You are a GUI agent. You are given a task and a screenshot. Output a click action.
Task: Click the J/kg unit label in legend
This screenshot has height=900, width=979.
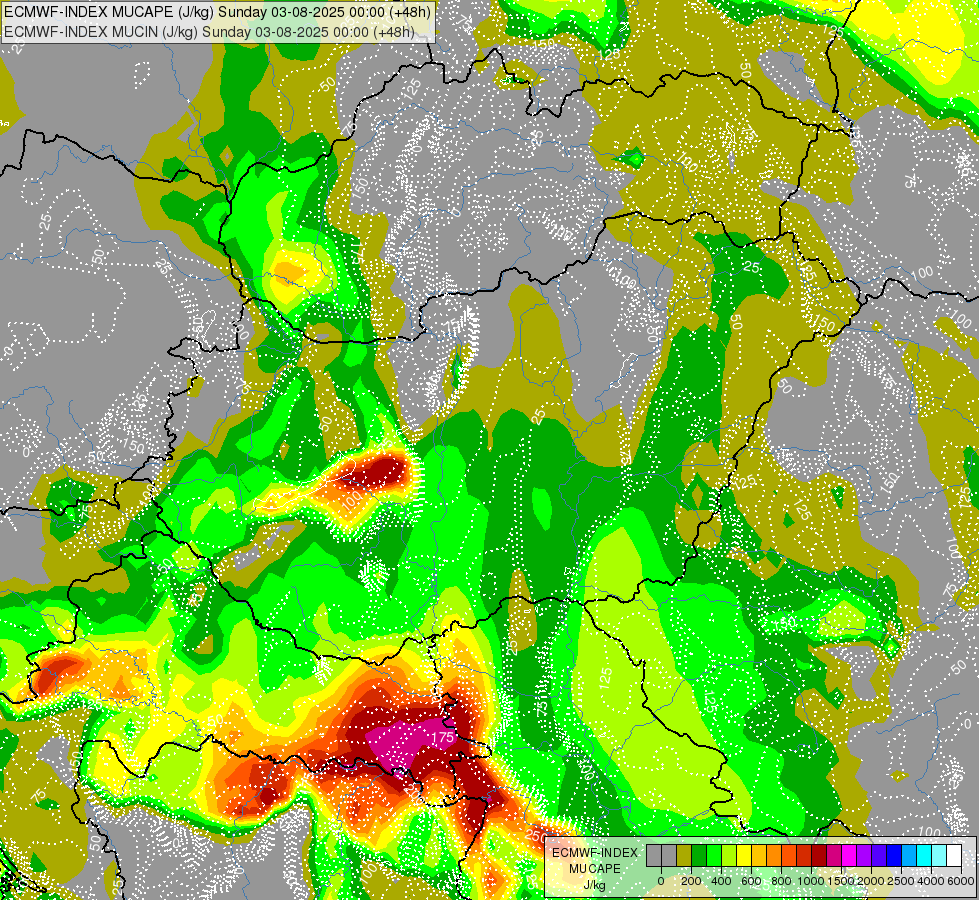pos(595,886)
